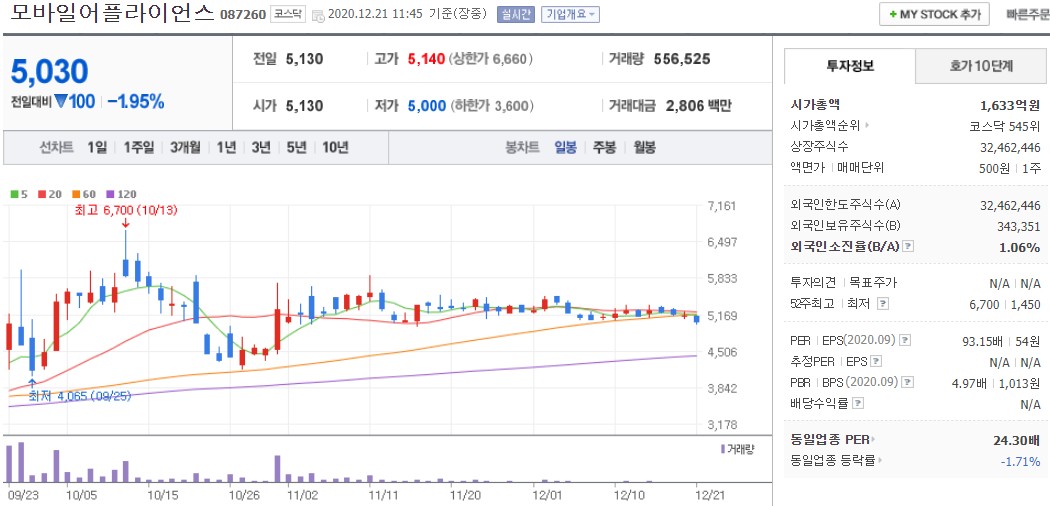Click the stock code 087260

pyautogui.click(x=243, y=15)
